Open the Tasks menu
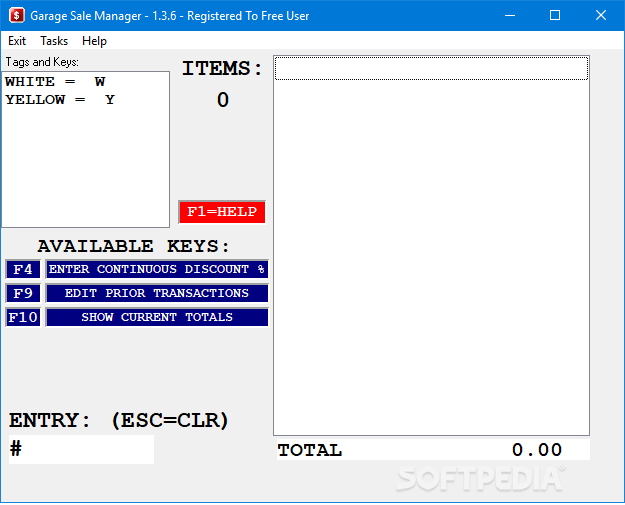The image size is (625, 505). (54, 41)
